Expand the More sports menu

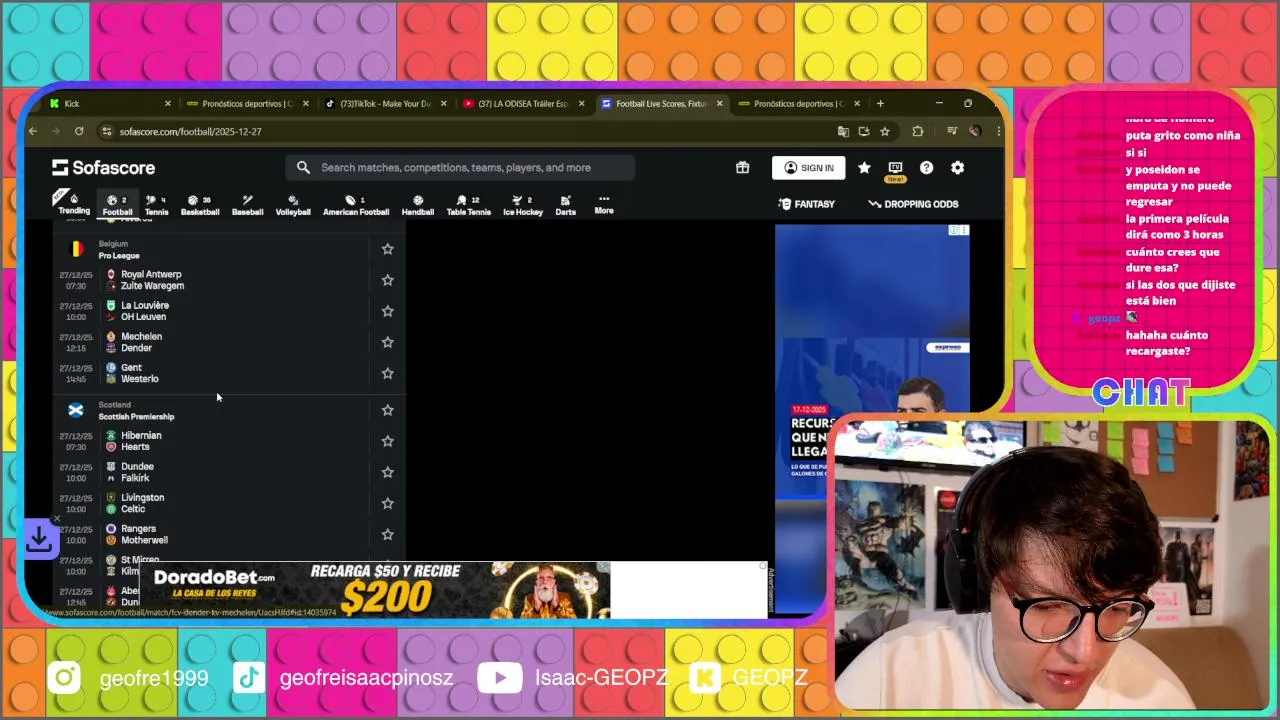[x=604, y=204]
